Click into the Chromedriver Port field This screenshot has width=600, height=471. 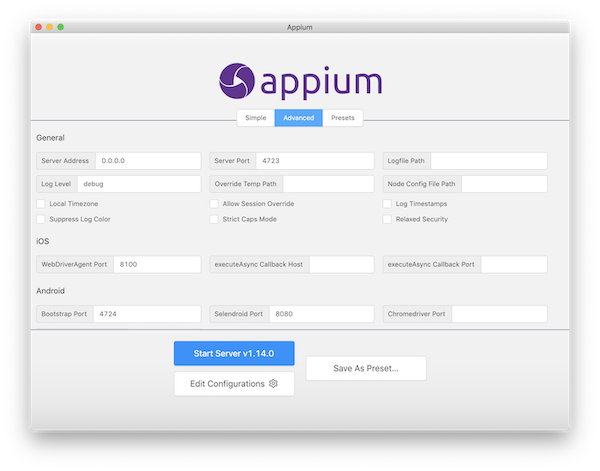click(499, 314)
